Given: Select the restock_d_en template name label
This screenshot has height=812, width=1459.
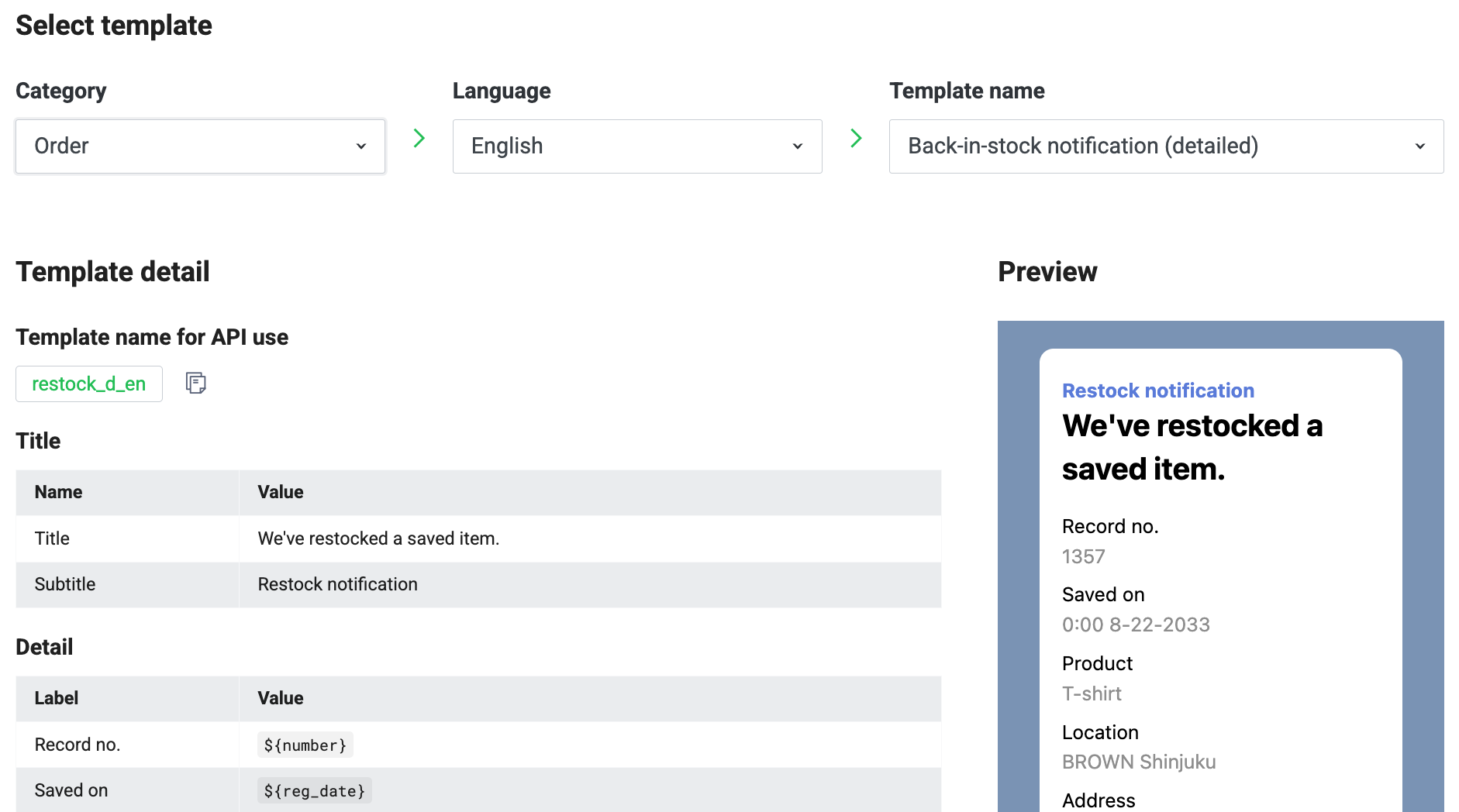Looking at the screenshot, I should click(88, 384).
